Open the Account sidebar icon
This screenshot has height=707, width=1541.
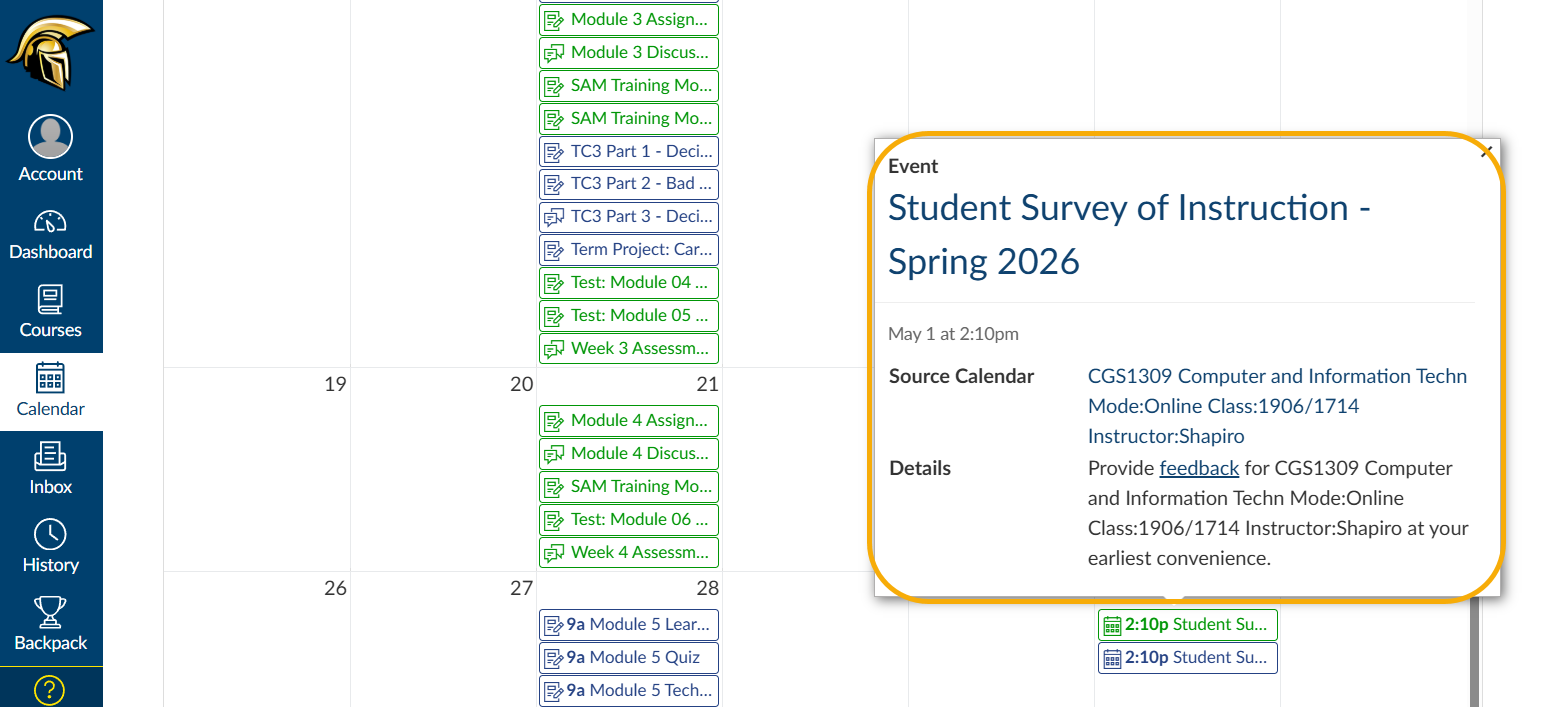click(x=51, y=146)
